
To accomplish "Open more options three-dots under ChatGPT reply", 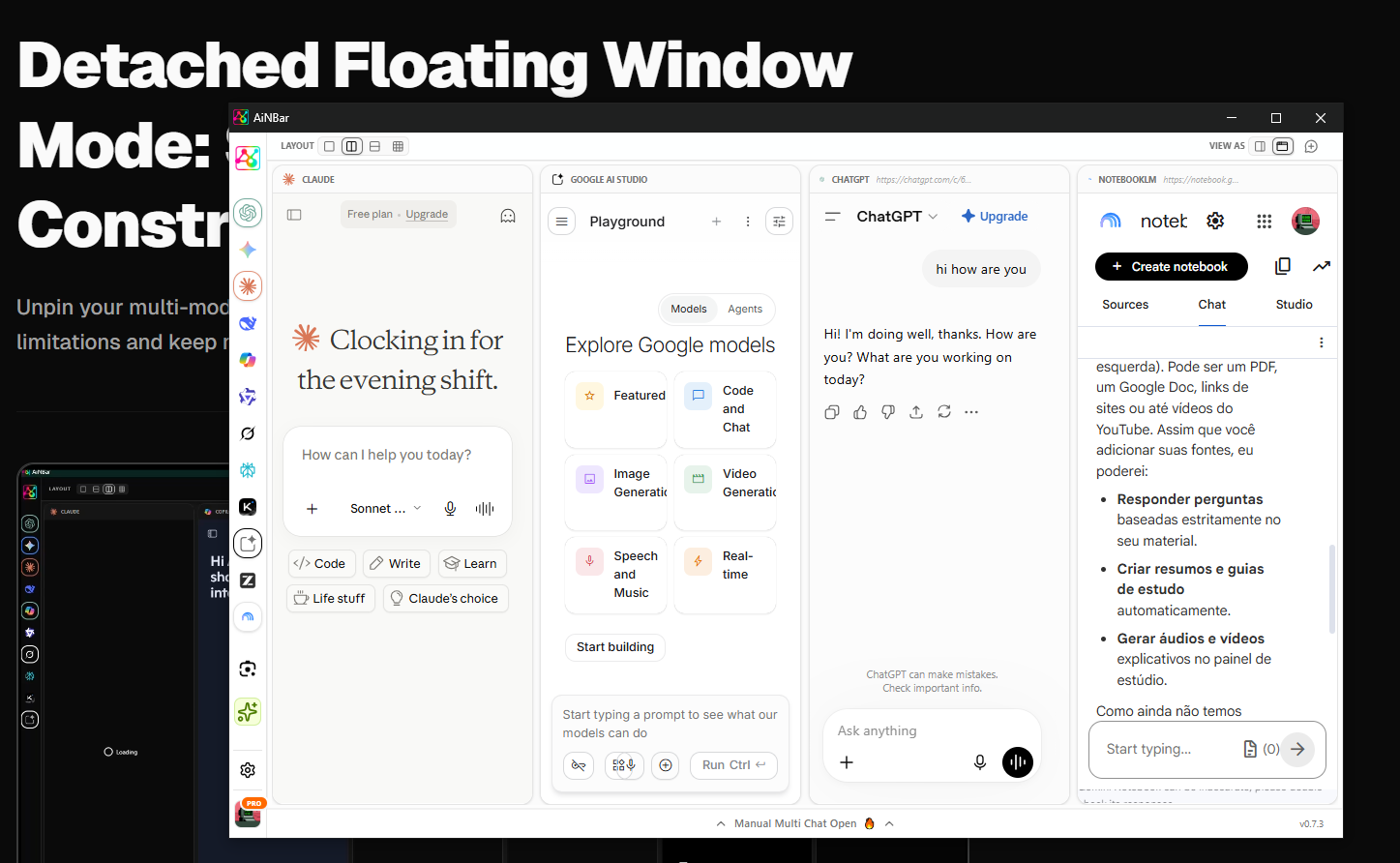I will pos(971,412).
